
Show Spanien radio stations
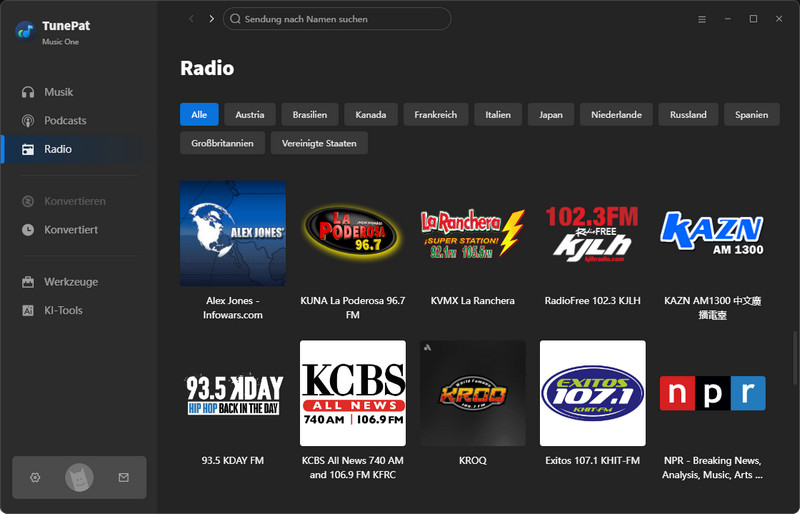coord(752,114)
